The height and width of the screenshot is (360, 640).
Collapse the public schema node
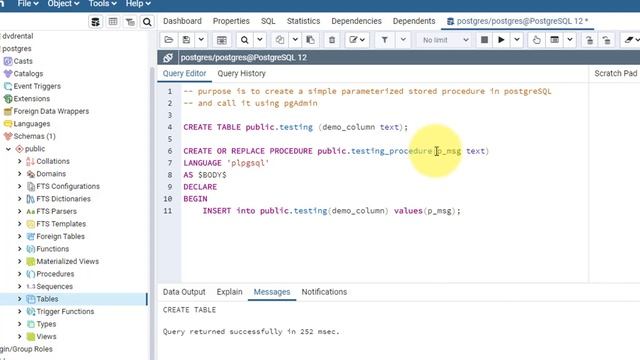click(x=9, y=149)
